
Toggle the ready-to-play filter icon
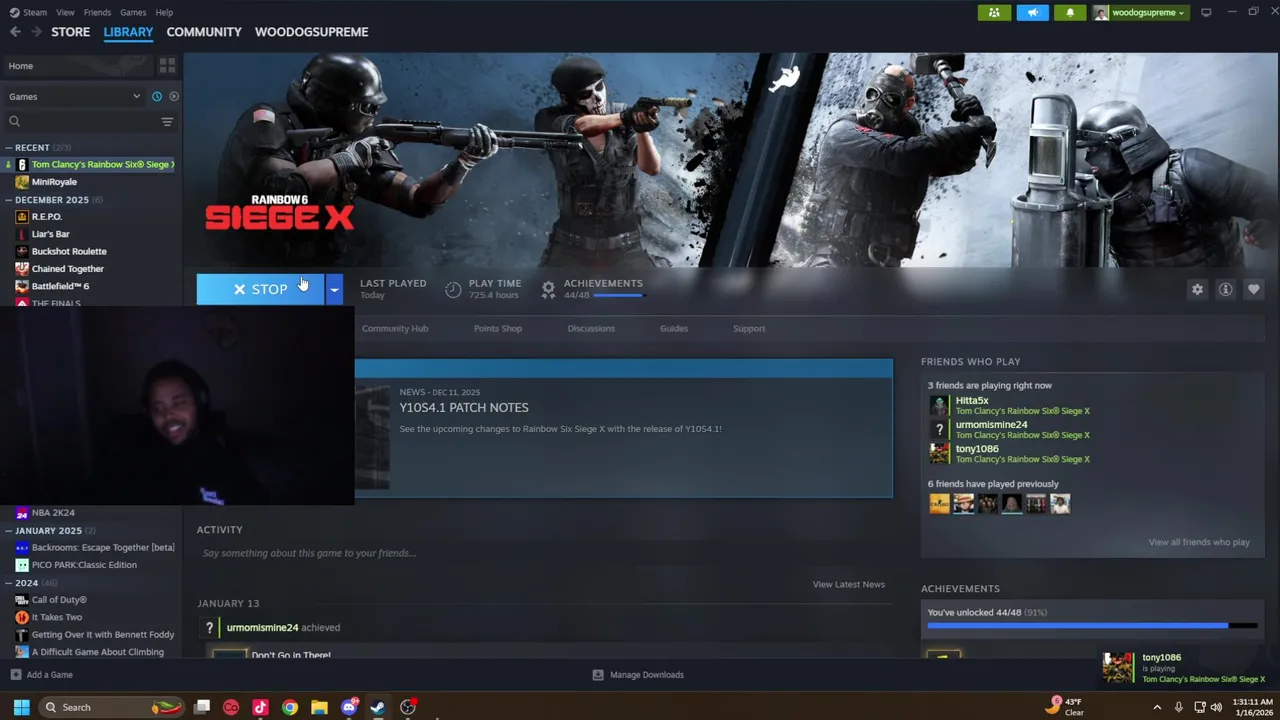pyautogui.click(x=174, y=96)
